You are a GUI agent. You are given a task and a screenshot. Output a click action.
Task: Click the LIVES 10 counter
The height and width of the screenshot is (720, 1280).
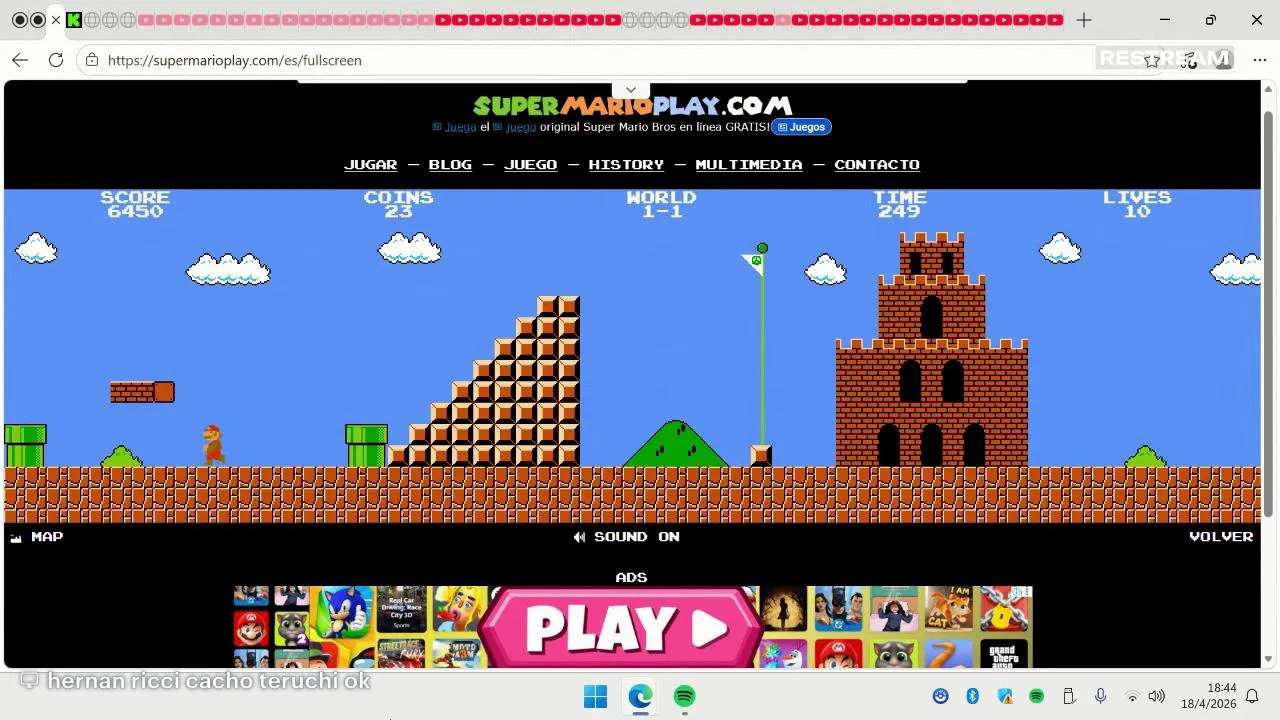pyautogui.click(x=1137, y=204)
